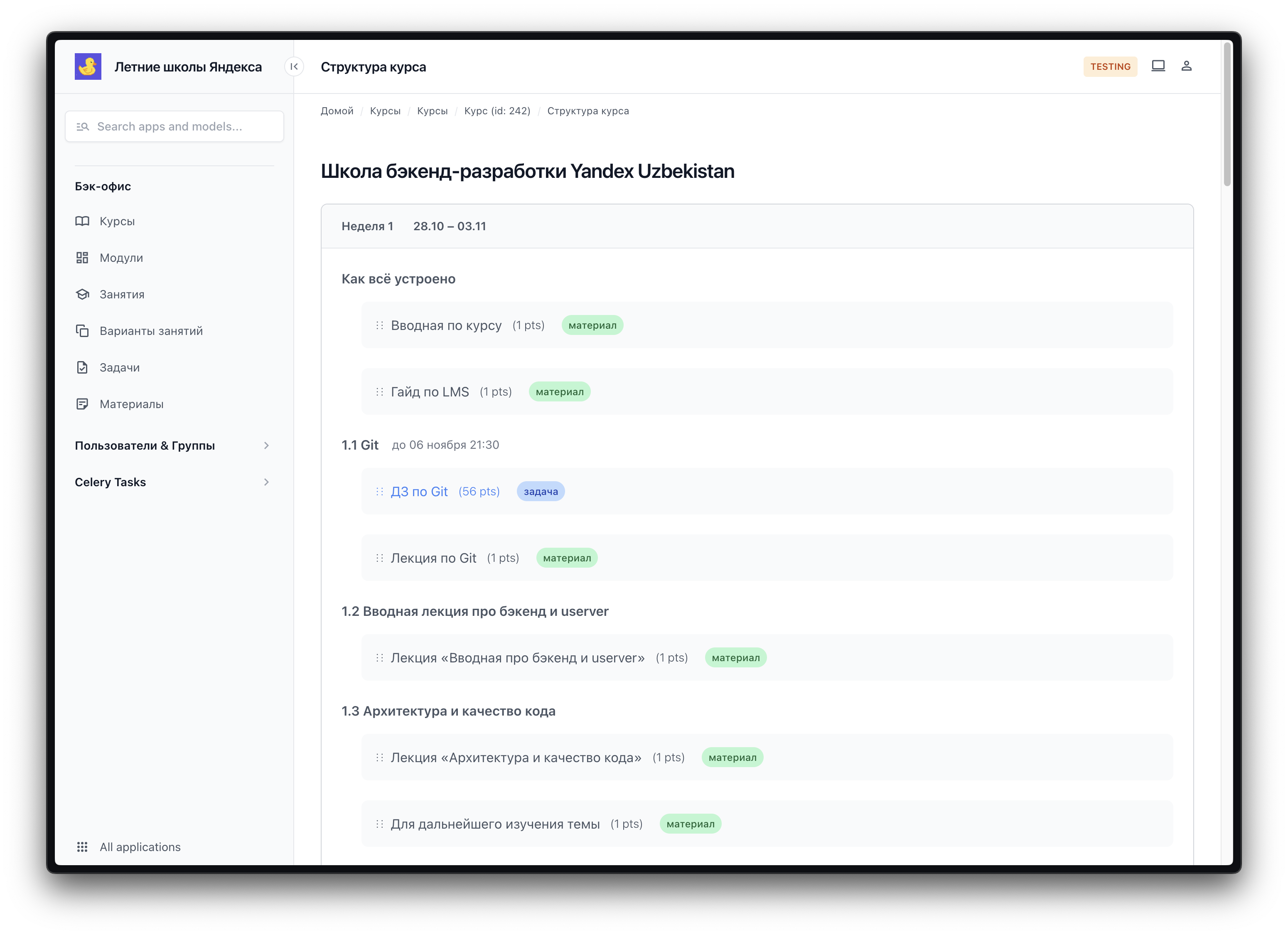Open Курс (id: 242) breadcrumb
The width and height of the screenshot is (1288, 935).
pos(497,111)
